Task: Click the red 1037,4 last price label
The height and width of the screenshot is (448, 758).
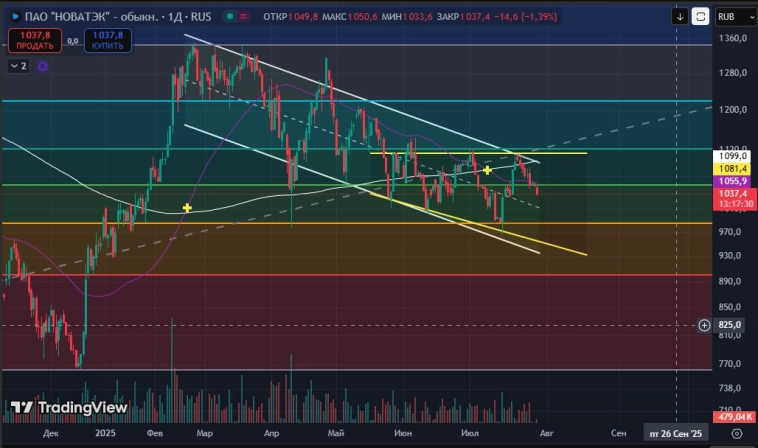Action: click(735, 199)
